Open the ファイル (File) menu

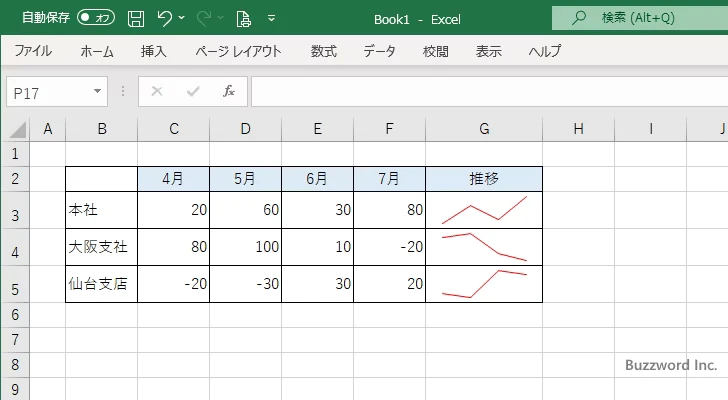coord(32,51)
